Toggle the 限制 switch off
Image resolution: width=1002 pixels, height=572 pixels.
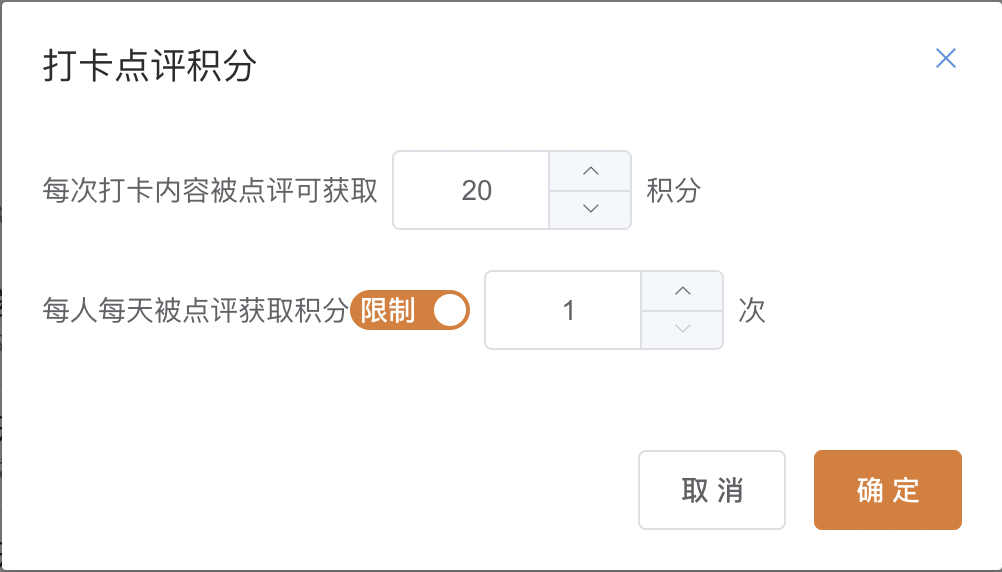click(410, 311)
